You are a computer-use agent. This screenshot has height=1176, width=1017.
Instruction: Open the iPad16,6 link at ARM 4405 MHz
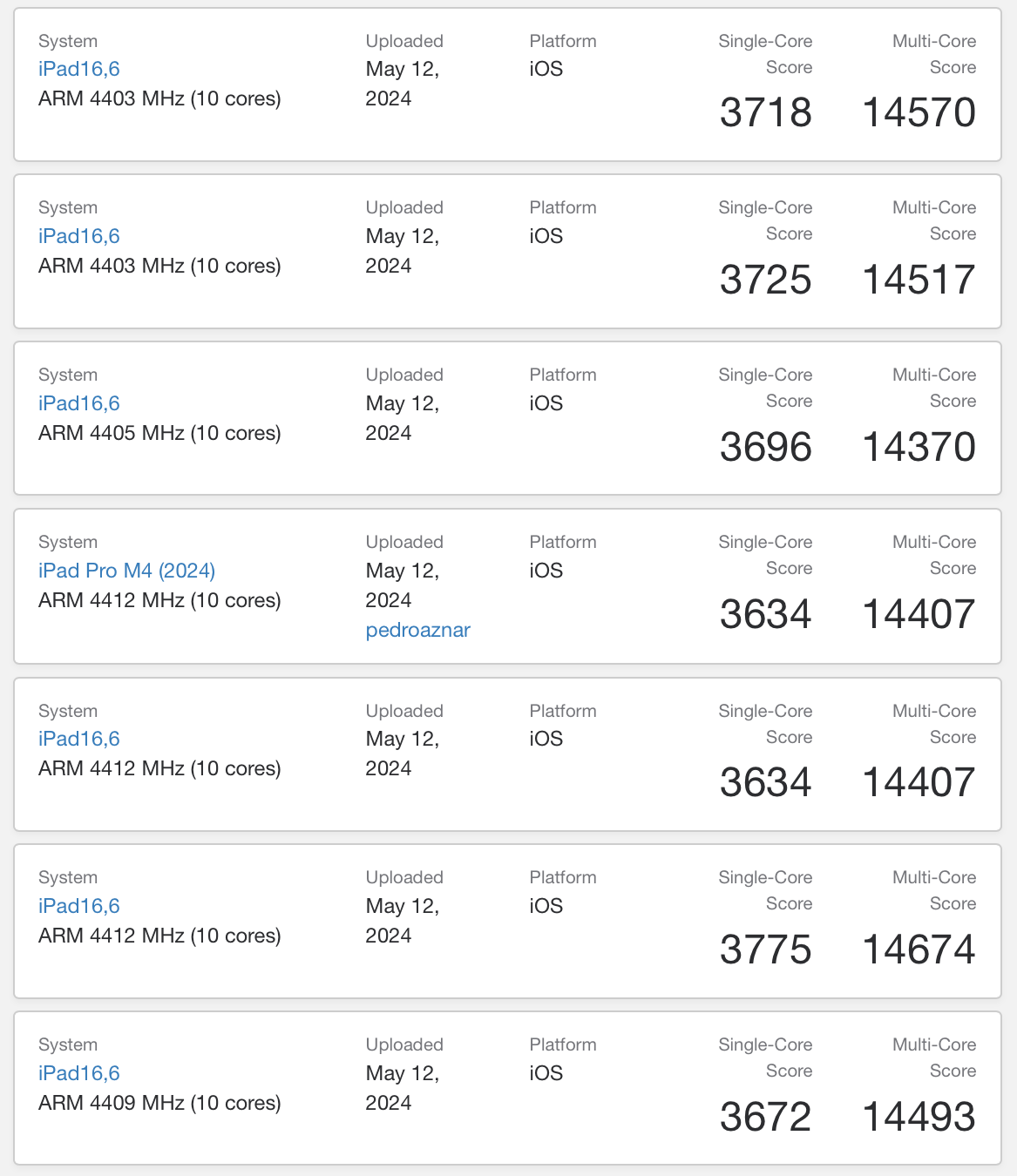(79, 403)
